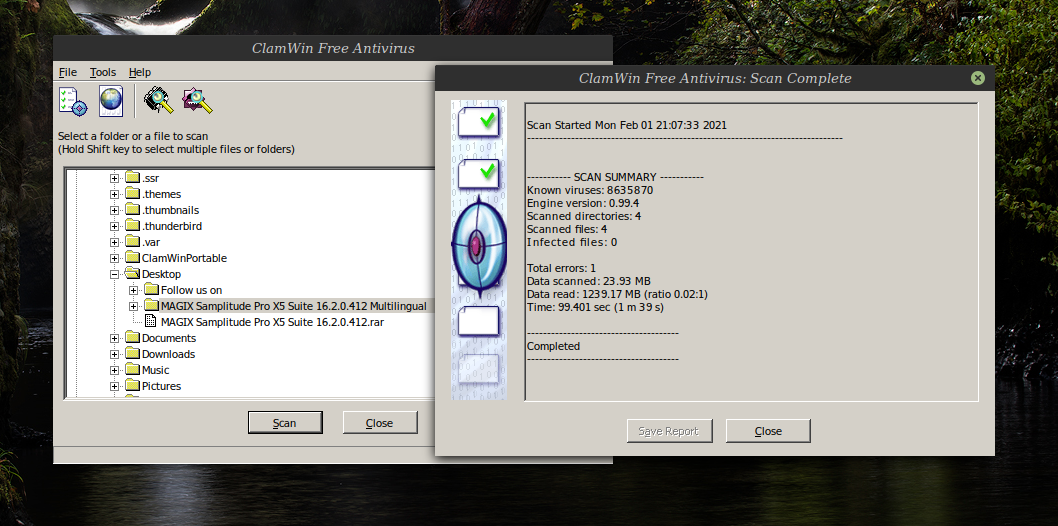Image resolution: width=1058 pixels, height=526 pixels.
Task: Expand the Follow us on folder node
Action: [134, 290]
